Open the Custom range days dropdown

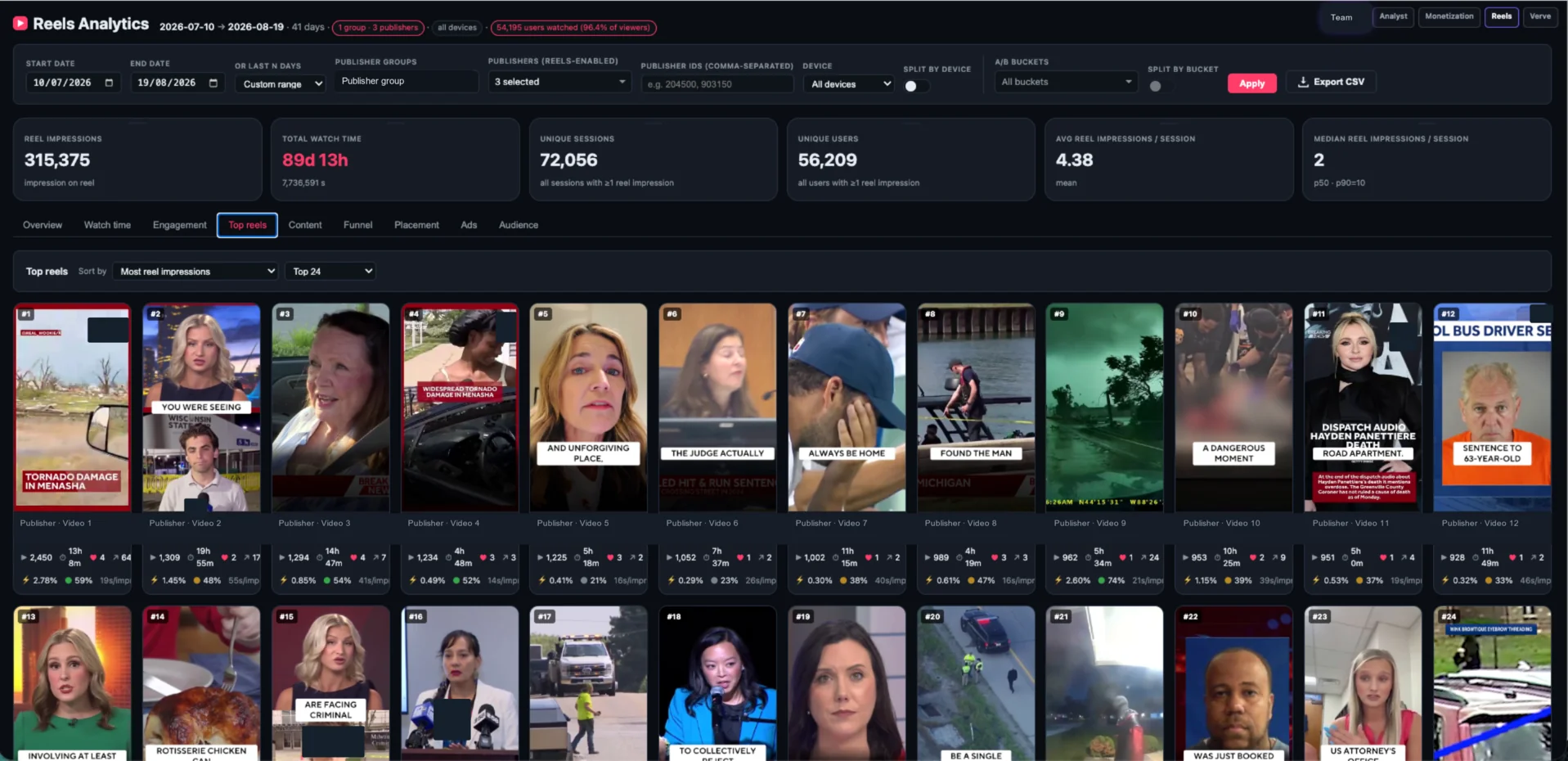tap(280, 83)
